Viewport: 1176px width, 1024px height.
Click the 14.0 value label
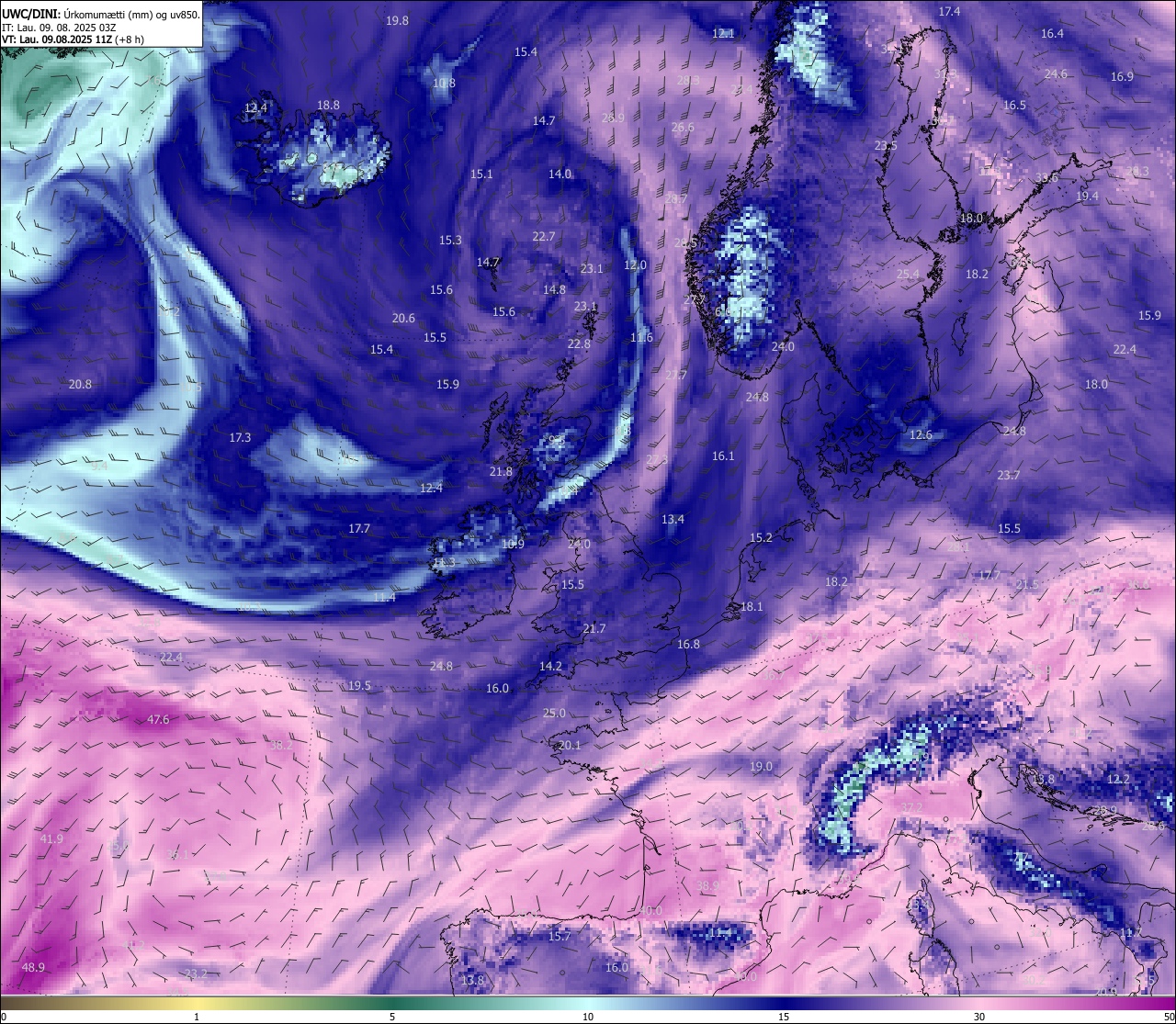pos(560,174)
